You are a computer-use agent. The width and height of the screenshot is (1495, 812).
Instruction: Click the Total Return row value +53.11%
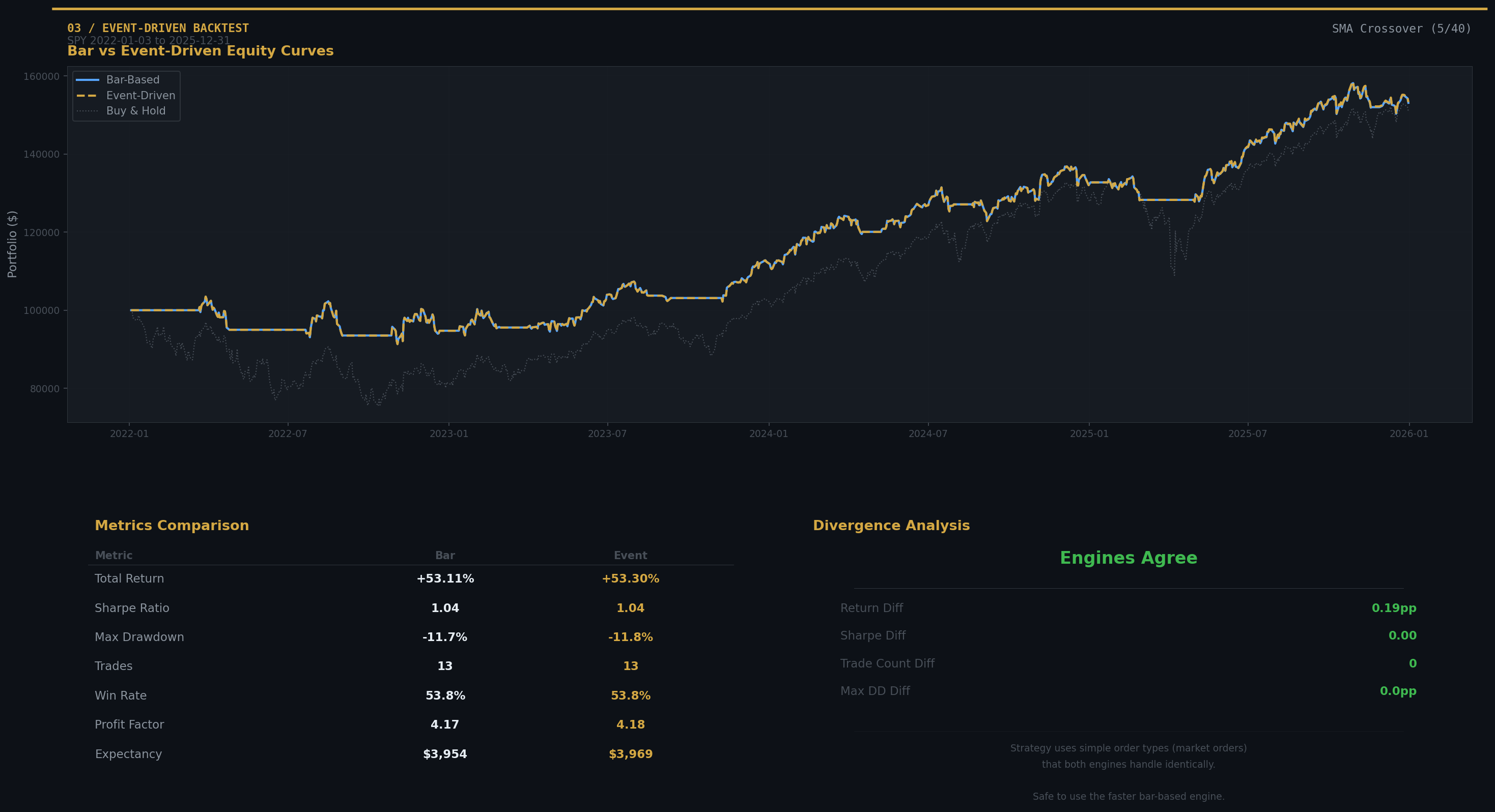pos(445,578)
